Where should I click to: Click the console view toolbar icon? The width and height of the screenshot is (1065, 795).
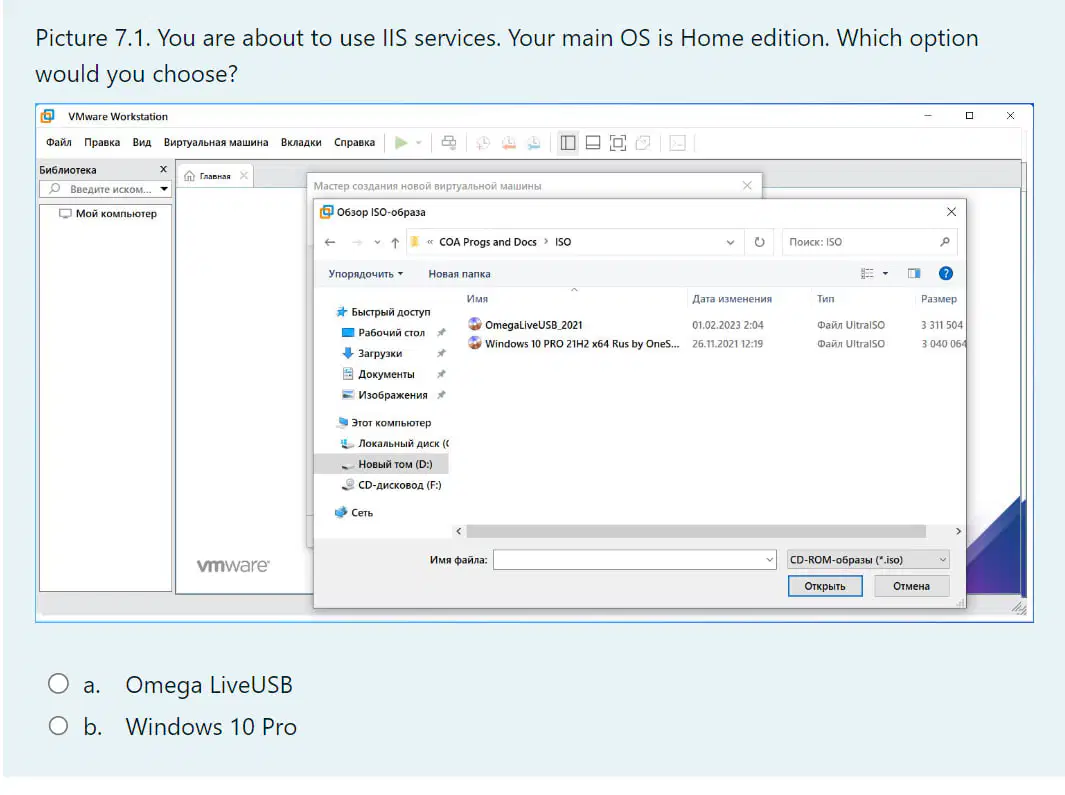[677, 143]
